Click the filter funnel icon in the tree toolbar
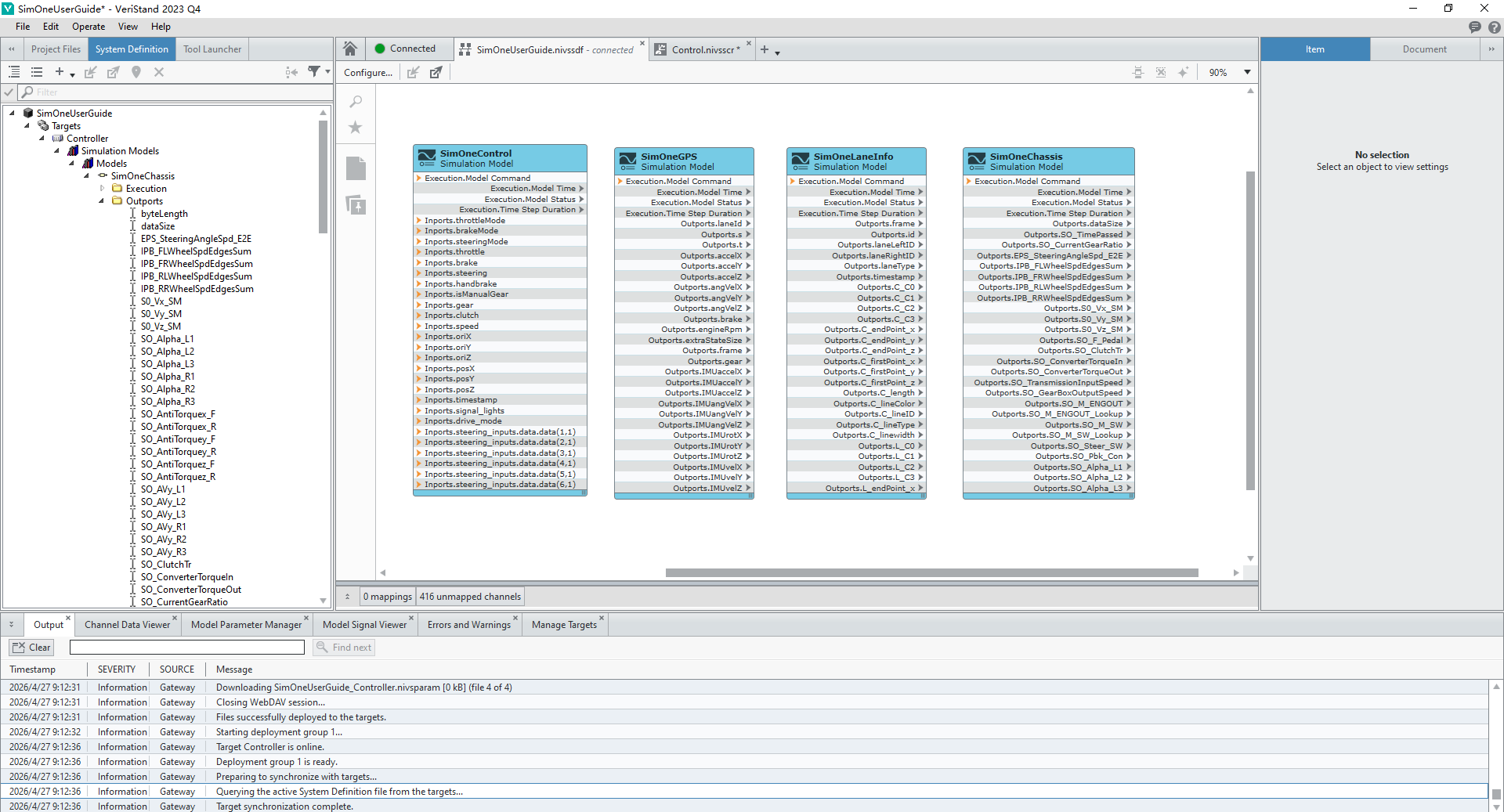The width and height of the screenshot is (1504, 812). click(314, 72)
